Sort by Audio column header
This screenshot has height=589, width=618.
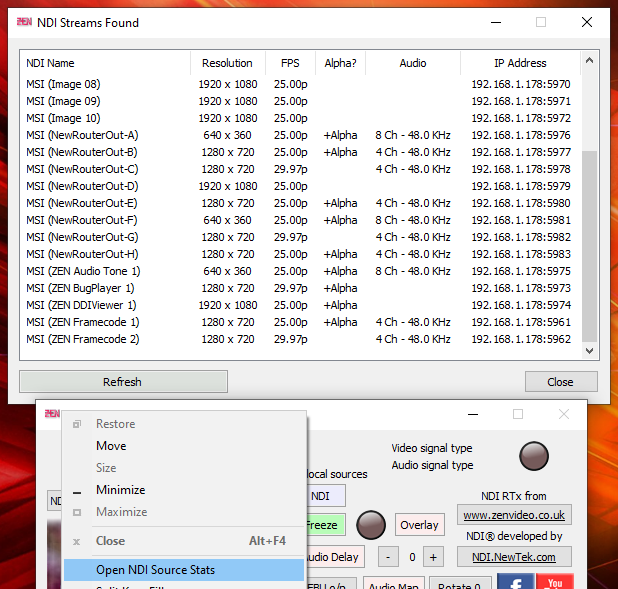[x=413, y=63]
